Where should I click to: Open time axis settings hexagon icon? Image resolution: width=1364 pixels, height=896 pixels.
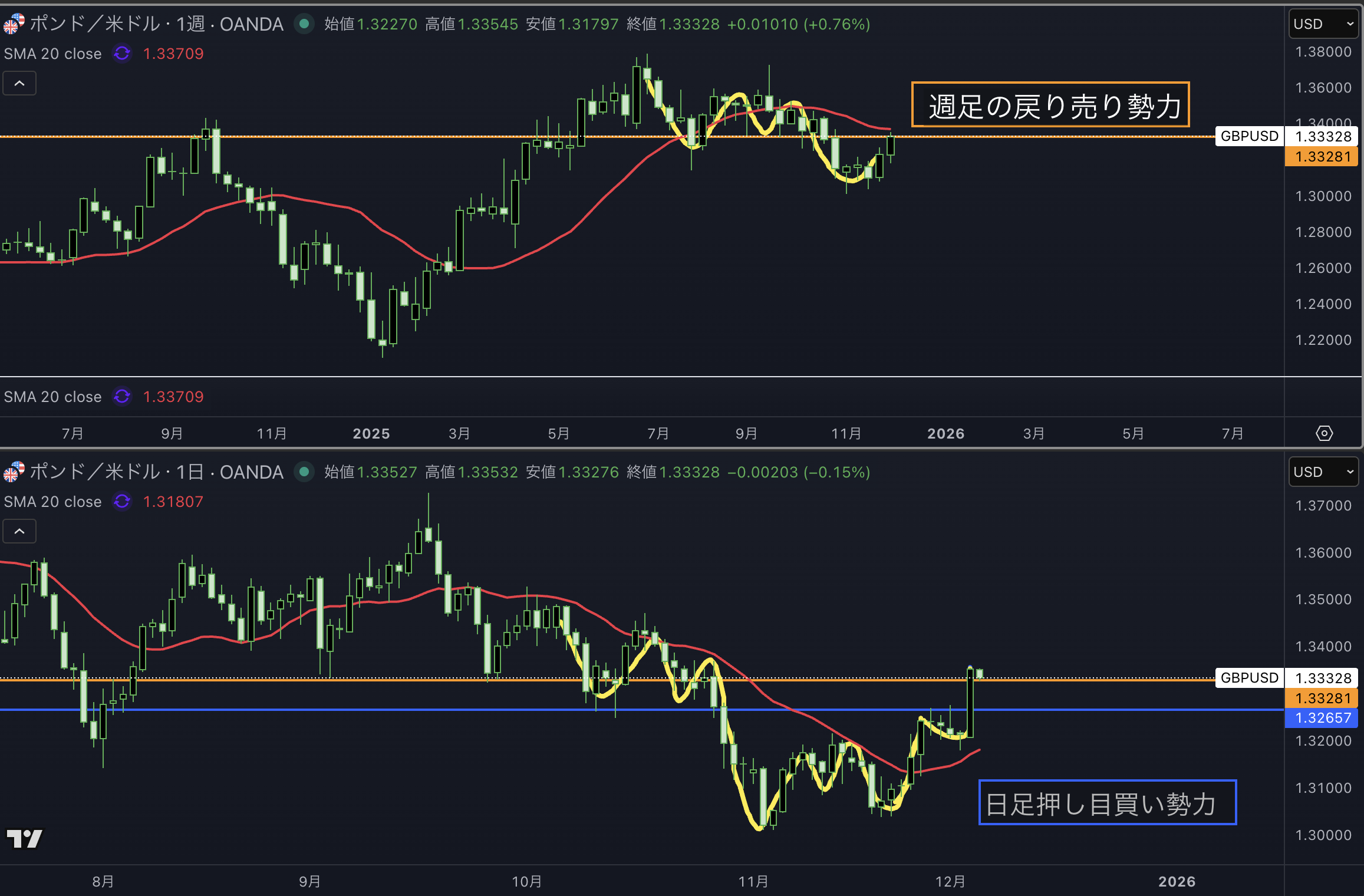click(x=1324, y=433)
